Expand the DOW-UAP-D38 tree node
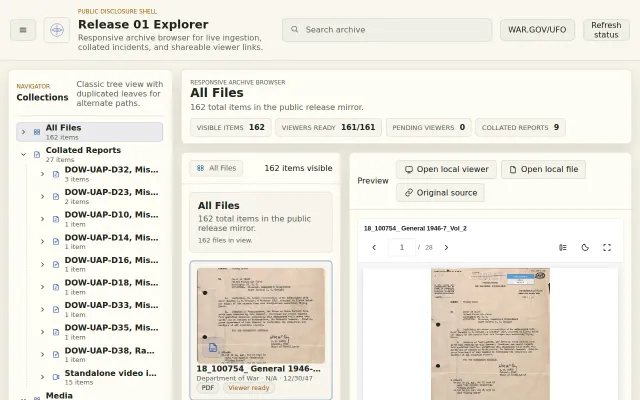 pos(42,354)
